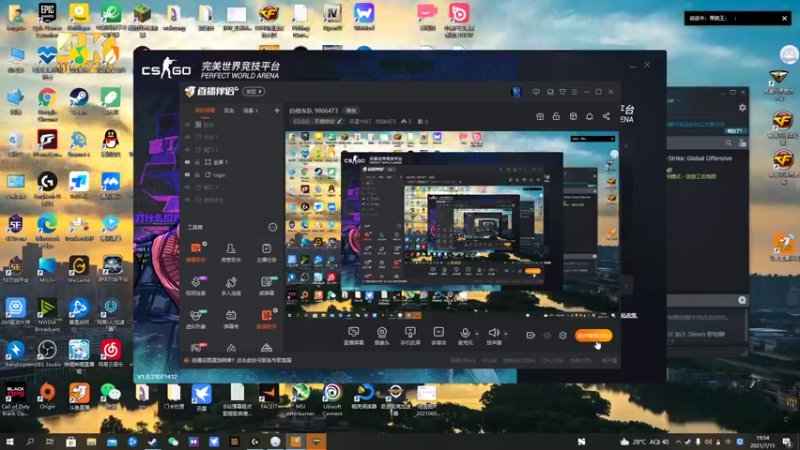Click the pencil next to CS:GO category
Viewport: 800px width, 450px height.
click(339, 121)
